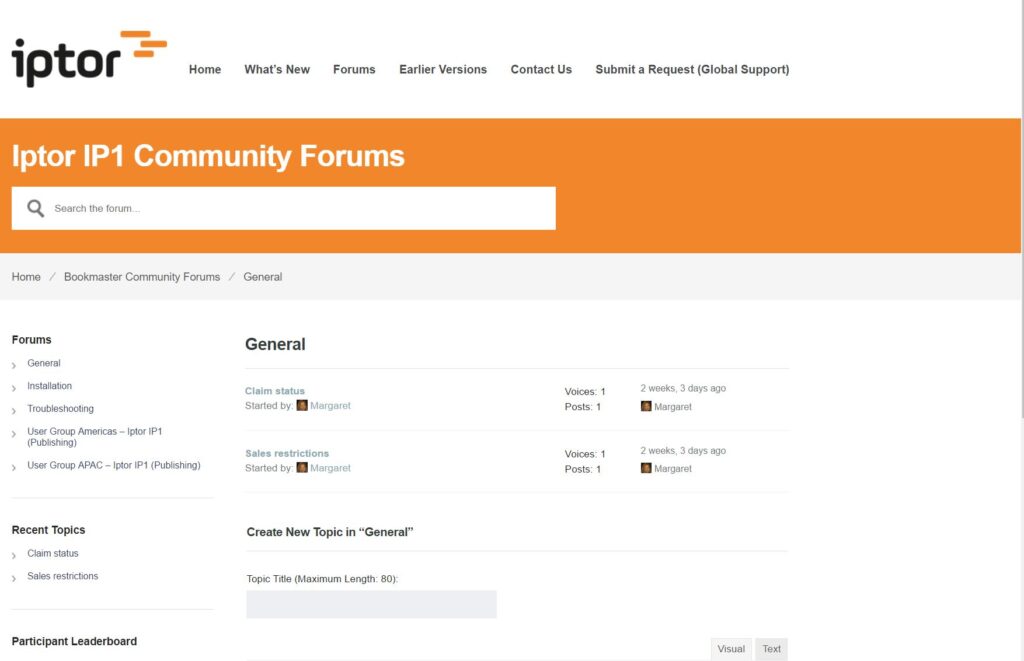Click chevron beside User Group Americas
Screen dimensions: 1024x661
click(x=14, y=434)
